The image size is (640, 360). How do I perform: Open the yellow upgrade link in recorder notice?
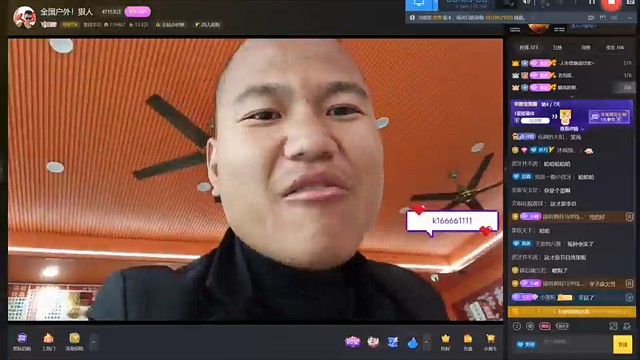tap(499, 18)
